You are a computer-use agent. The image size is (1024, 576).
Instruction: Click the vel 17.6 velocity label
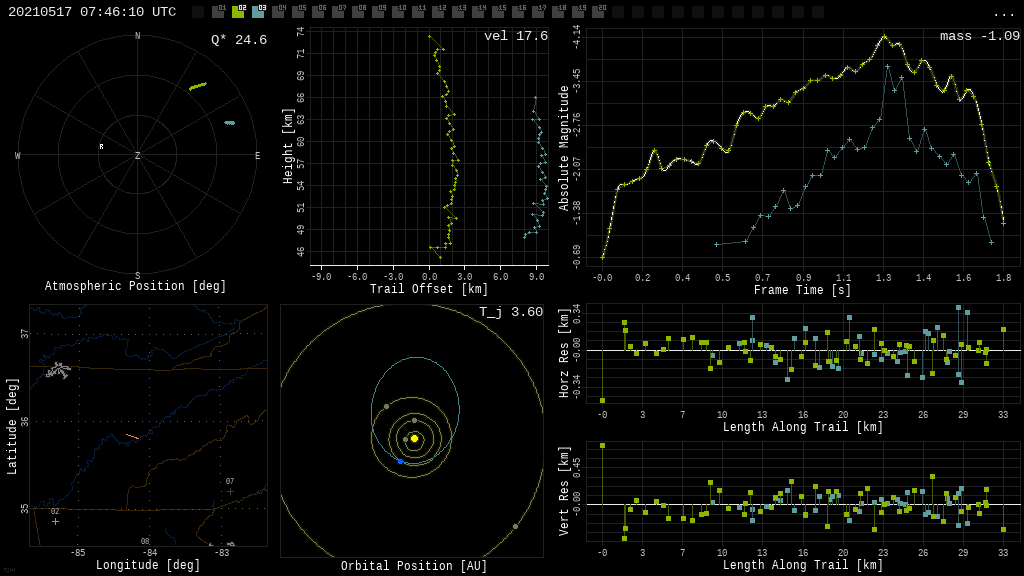(515, 36)
